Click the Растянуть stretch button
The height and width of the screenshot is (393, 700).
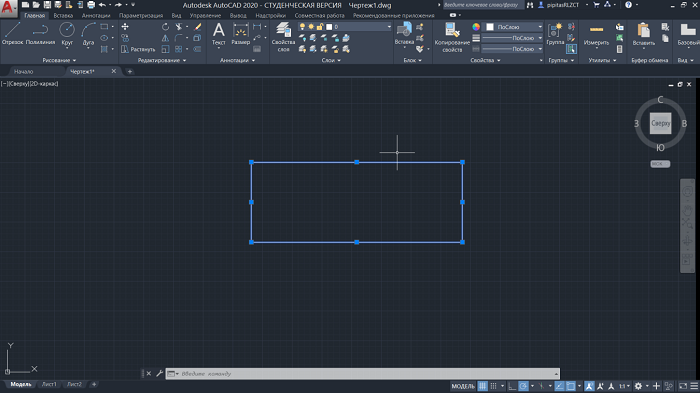[138, 50]
